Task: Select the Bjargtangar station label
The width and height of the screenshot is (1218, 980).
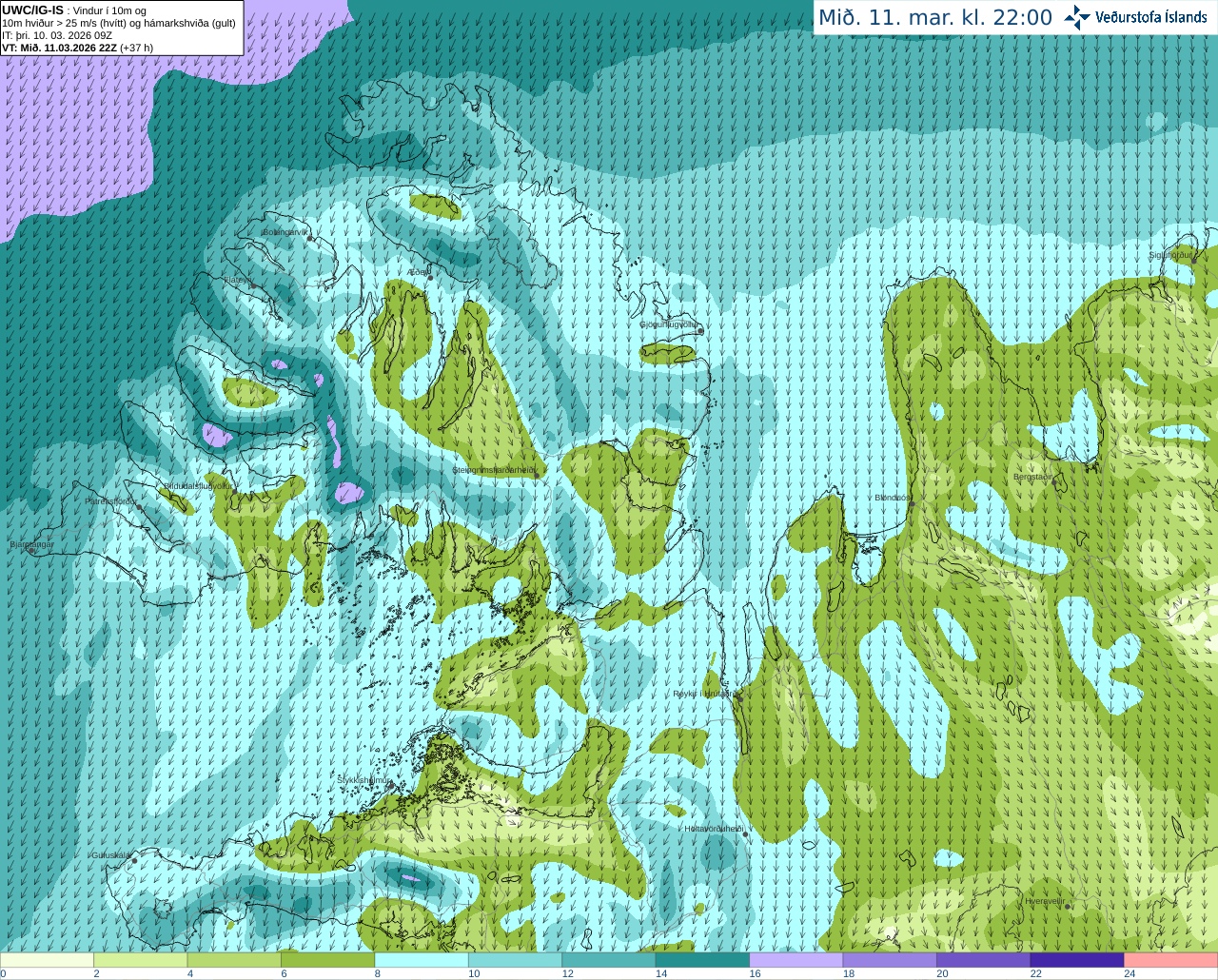Action: coord(31,544)
